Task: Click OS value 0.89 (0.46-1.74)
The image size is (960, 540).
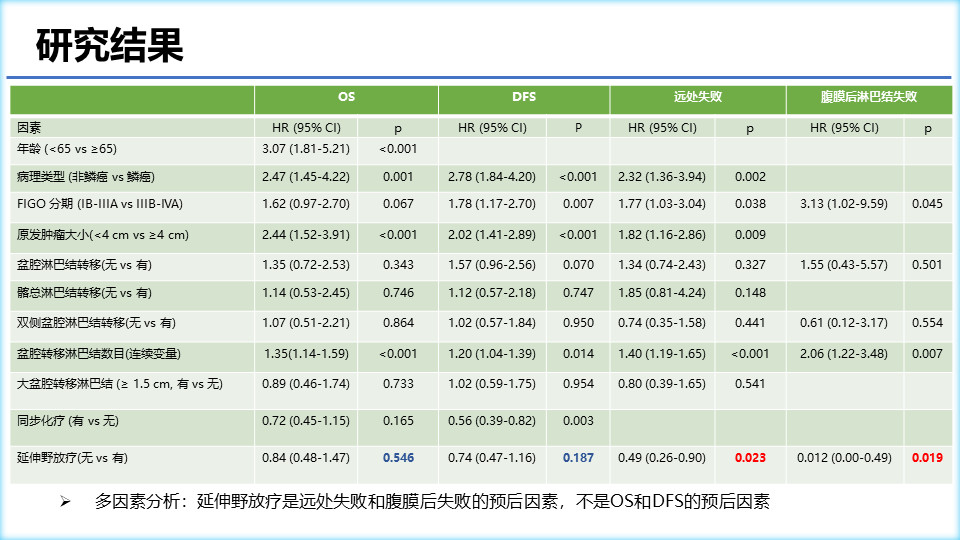Action: click(x=306, y=384)
